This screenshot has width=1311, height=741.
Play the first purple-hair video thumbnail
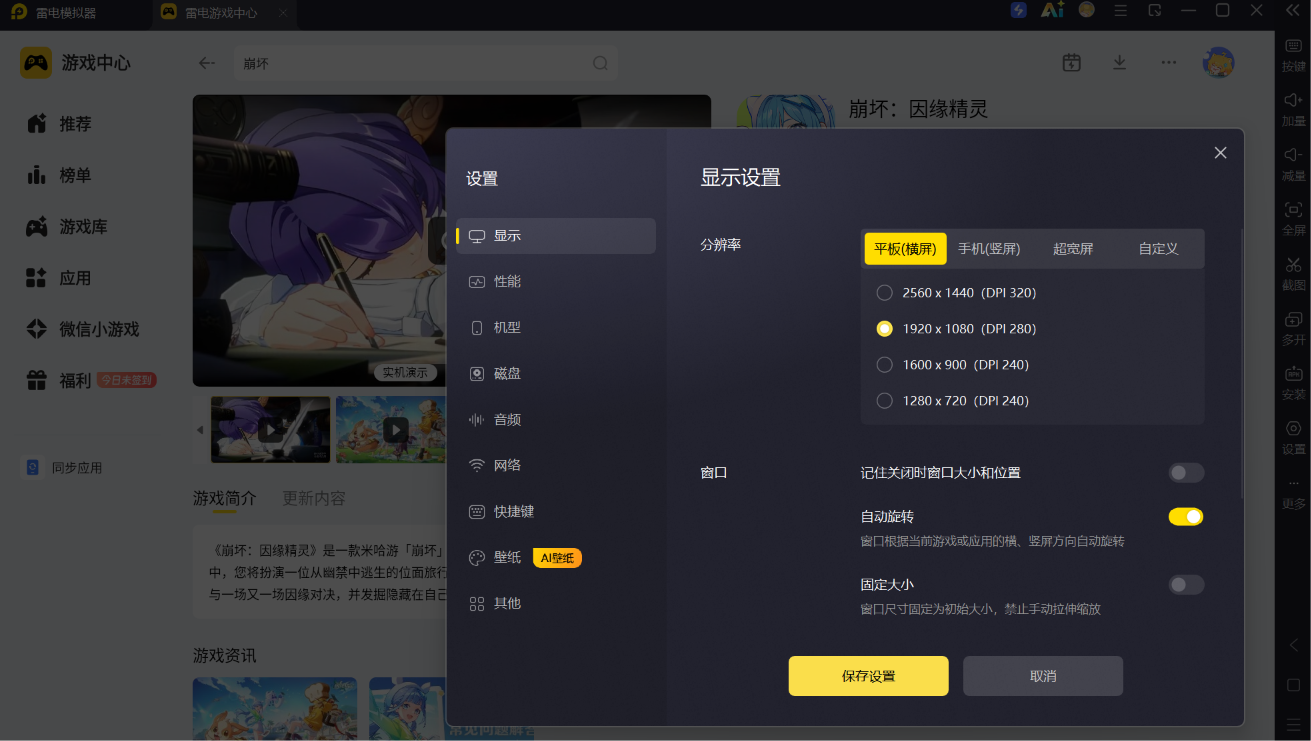pyautogui.click(x=270, y=430)
